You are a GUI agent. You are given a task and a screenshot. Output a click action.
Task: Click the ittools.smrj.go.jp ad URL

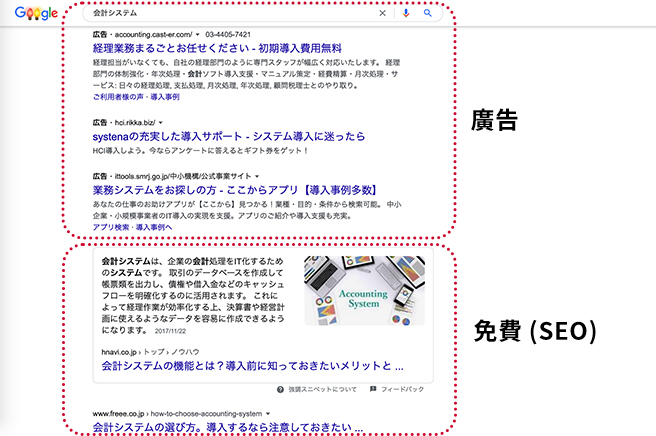[183, 176]
